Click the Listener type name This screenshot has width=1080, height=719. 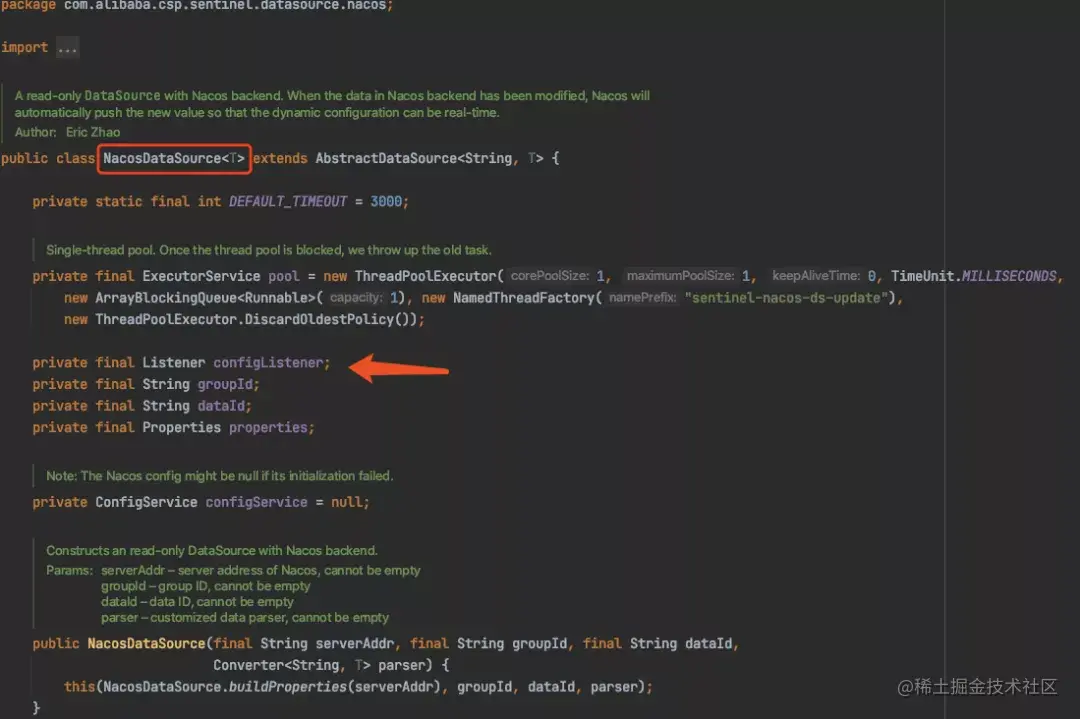coord(174,363)
